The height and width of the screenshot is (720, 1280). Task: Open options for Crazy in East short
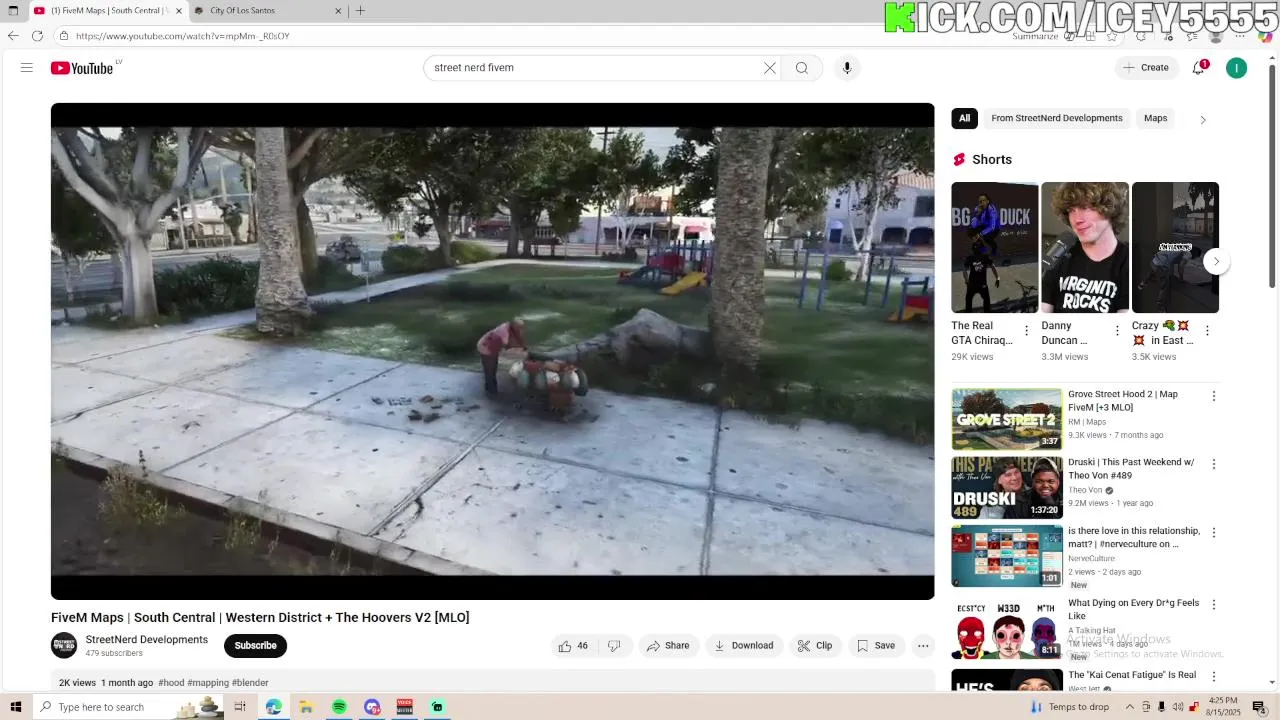click(x=1207, y=331)
